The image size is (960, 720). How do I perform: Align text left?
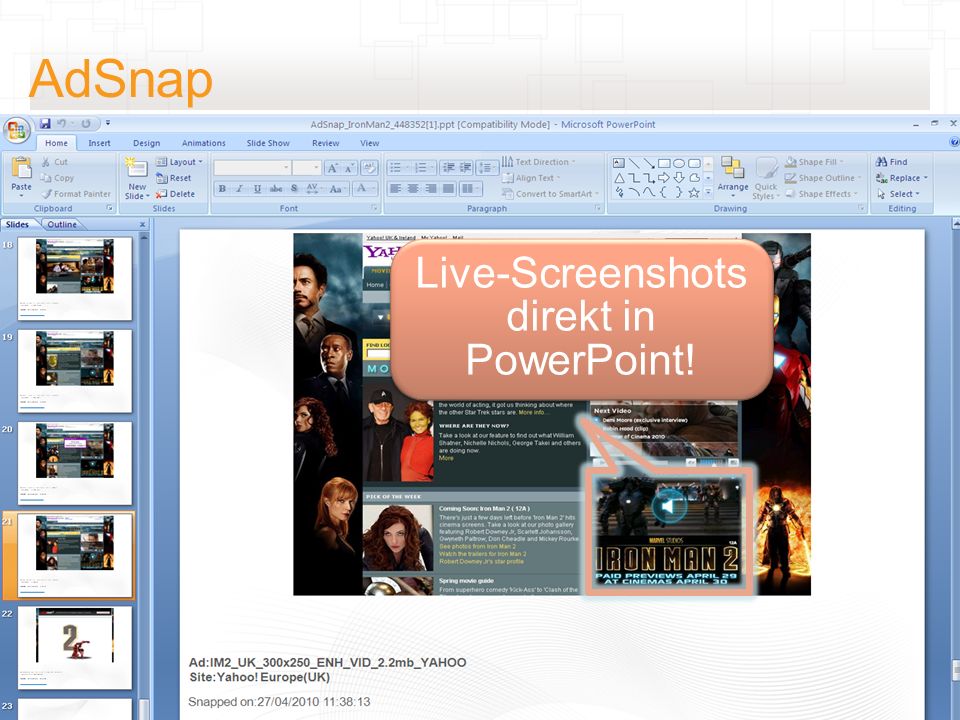point(396,189)
